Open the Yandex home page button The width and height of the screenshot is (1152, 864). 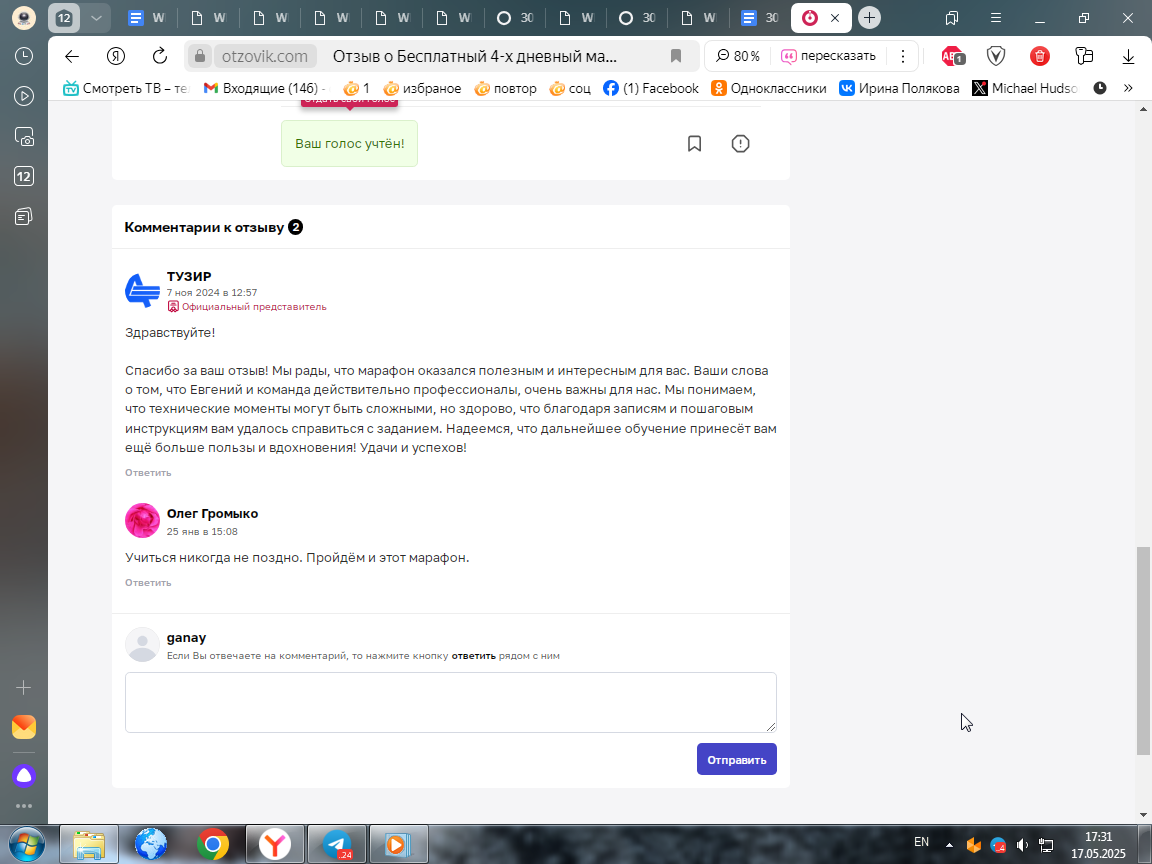(115, 56)
